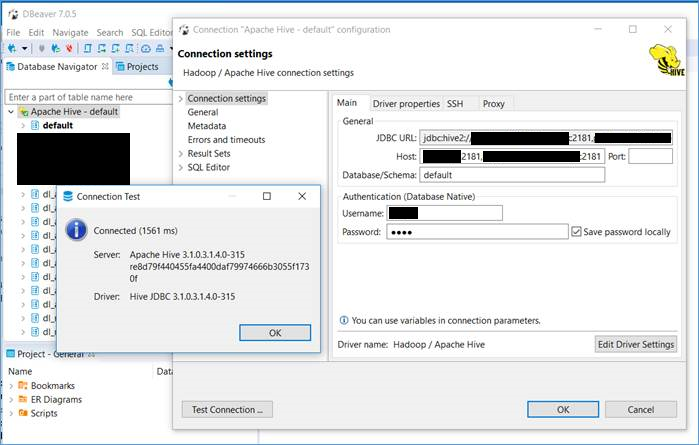This screenshot has height=445, width=699.
Task: Switch to the Proxy tab
Action: point(493,103)
